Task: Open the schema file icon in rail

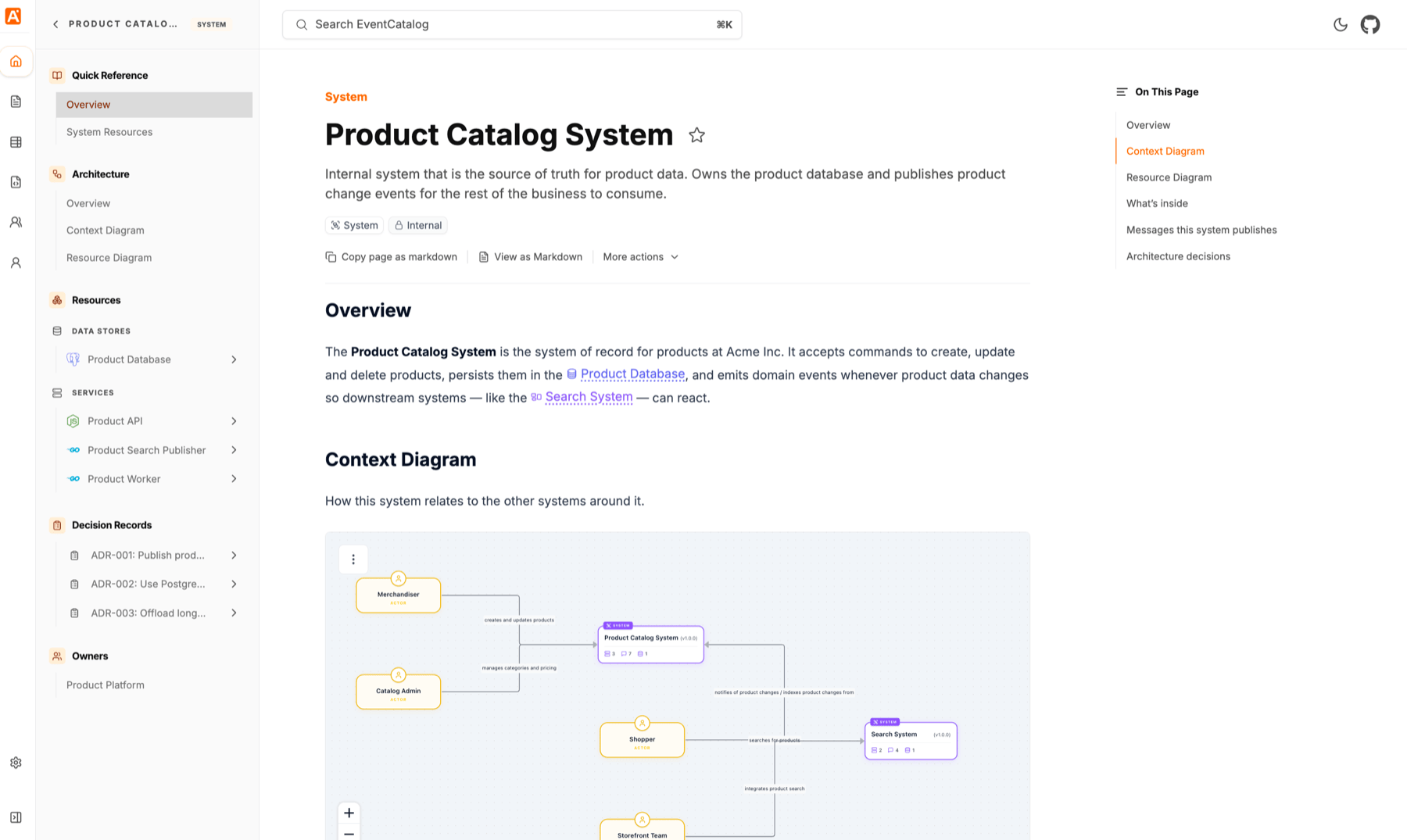Action: 16,182
